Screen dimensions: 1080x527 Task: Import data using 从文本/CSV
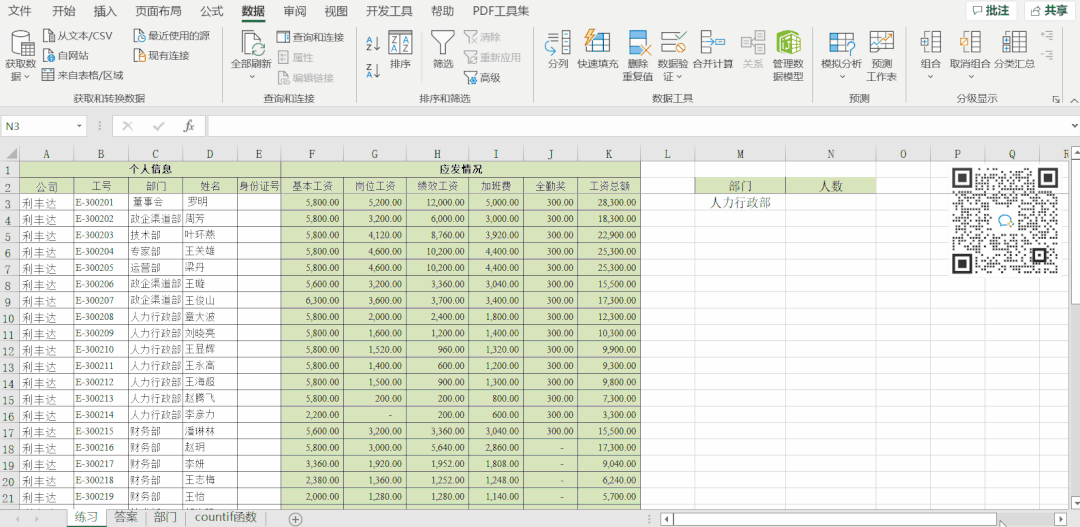(x=76, y=36)
